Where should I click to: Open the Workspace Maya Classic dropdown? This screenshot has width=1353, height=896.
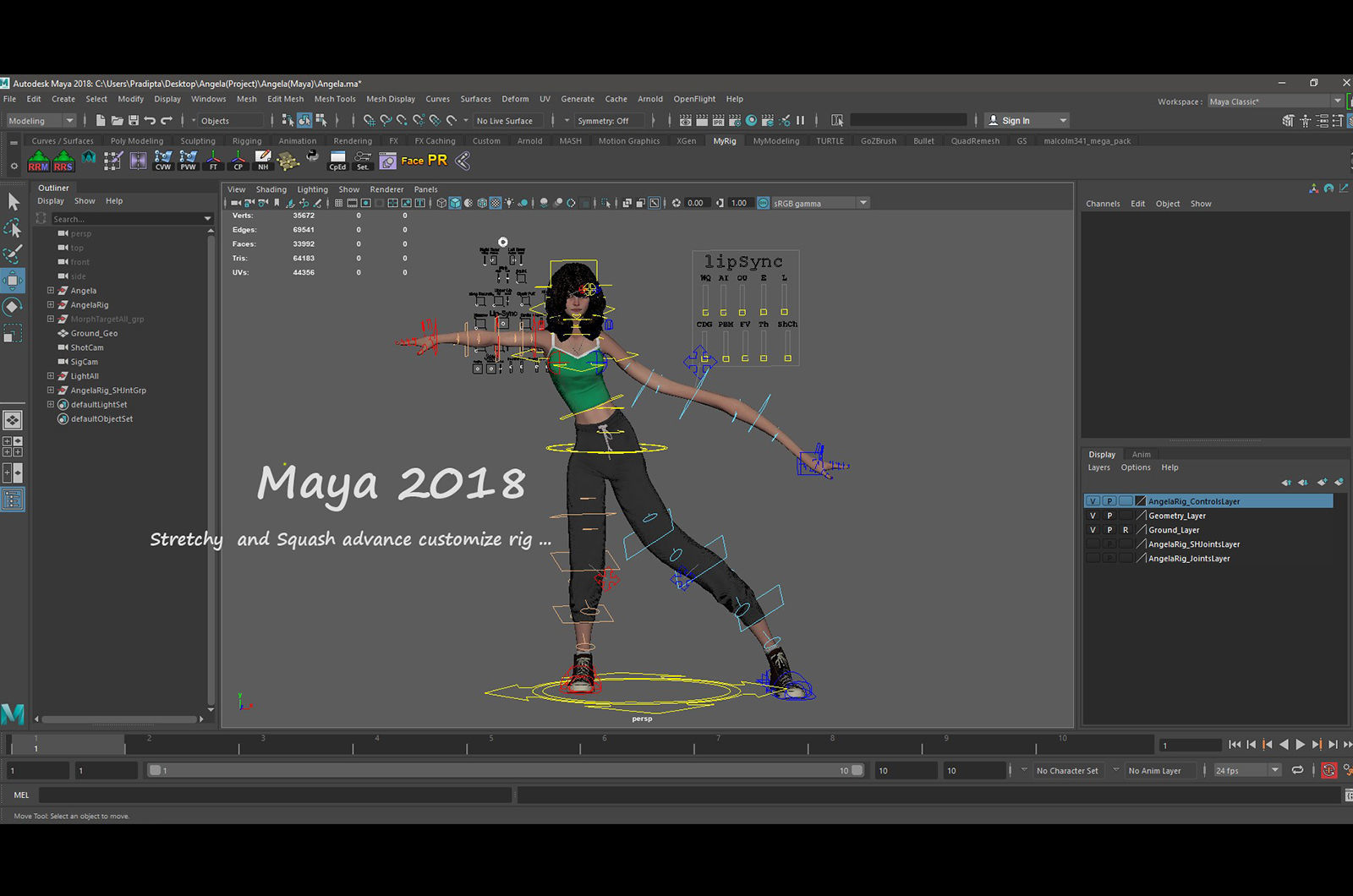coord(1275,101)
